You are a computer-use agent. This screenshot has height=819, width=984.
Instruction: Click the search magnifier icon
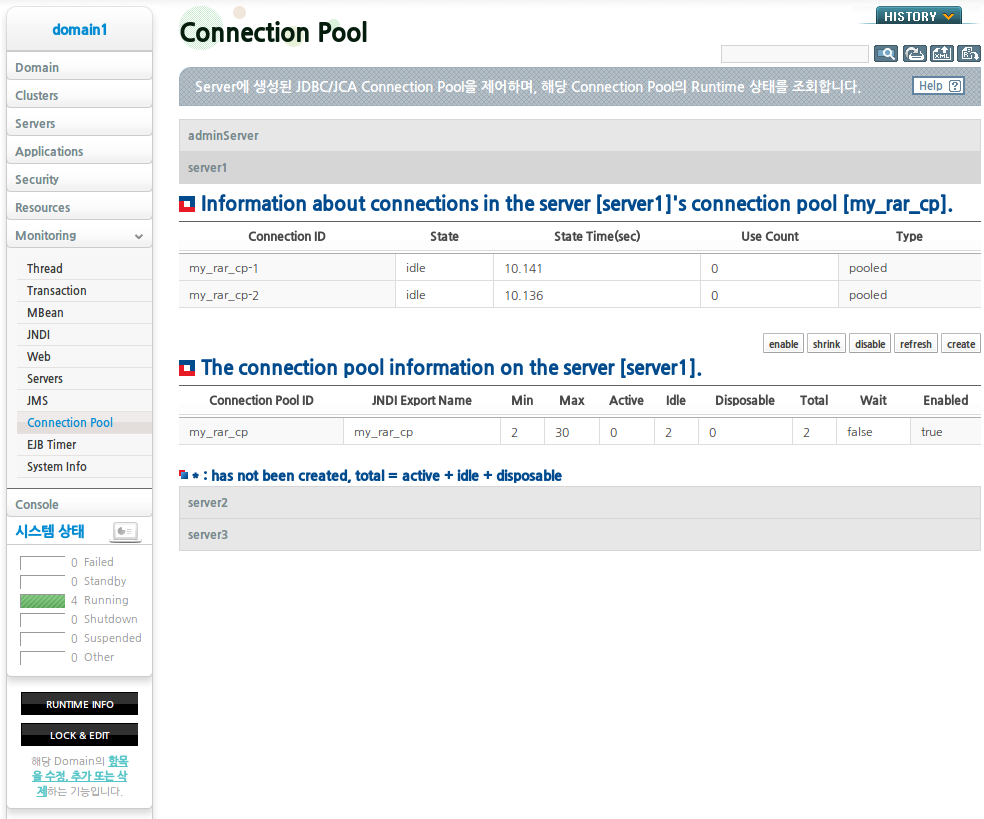pos(885,54)
